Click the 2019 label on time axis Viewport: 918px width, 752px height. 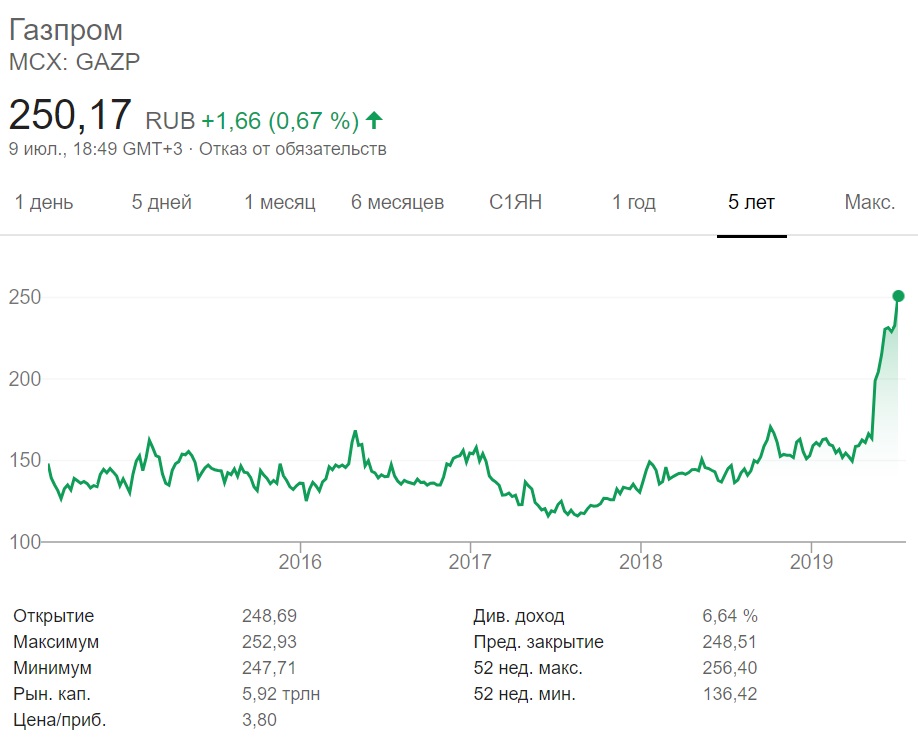(810, 562)
